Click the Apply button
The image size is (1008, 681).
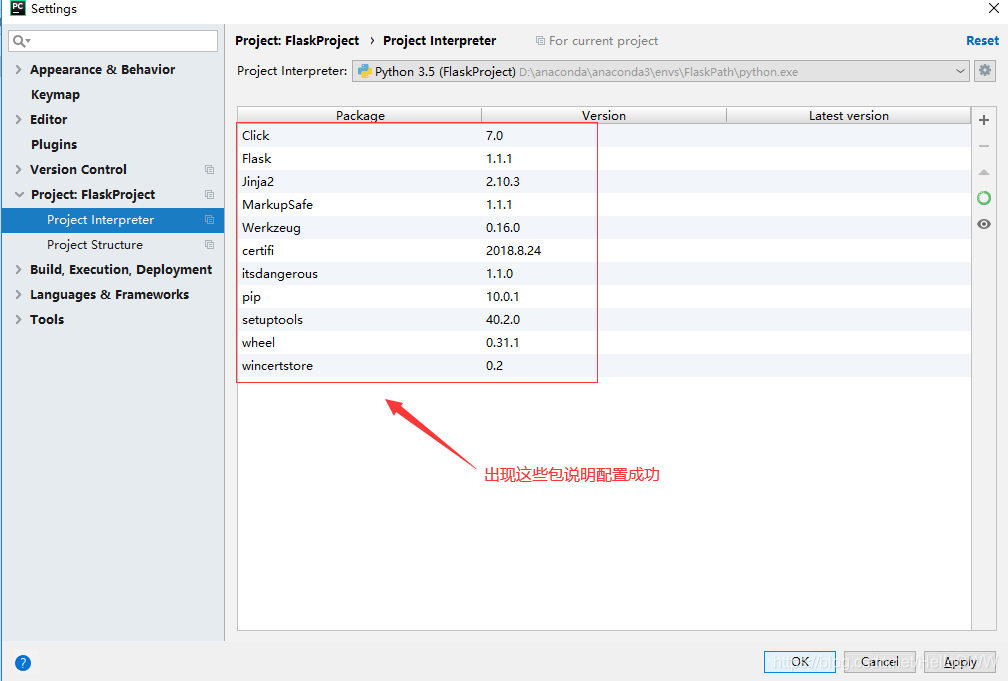click(x=960, y=662)
